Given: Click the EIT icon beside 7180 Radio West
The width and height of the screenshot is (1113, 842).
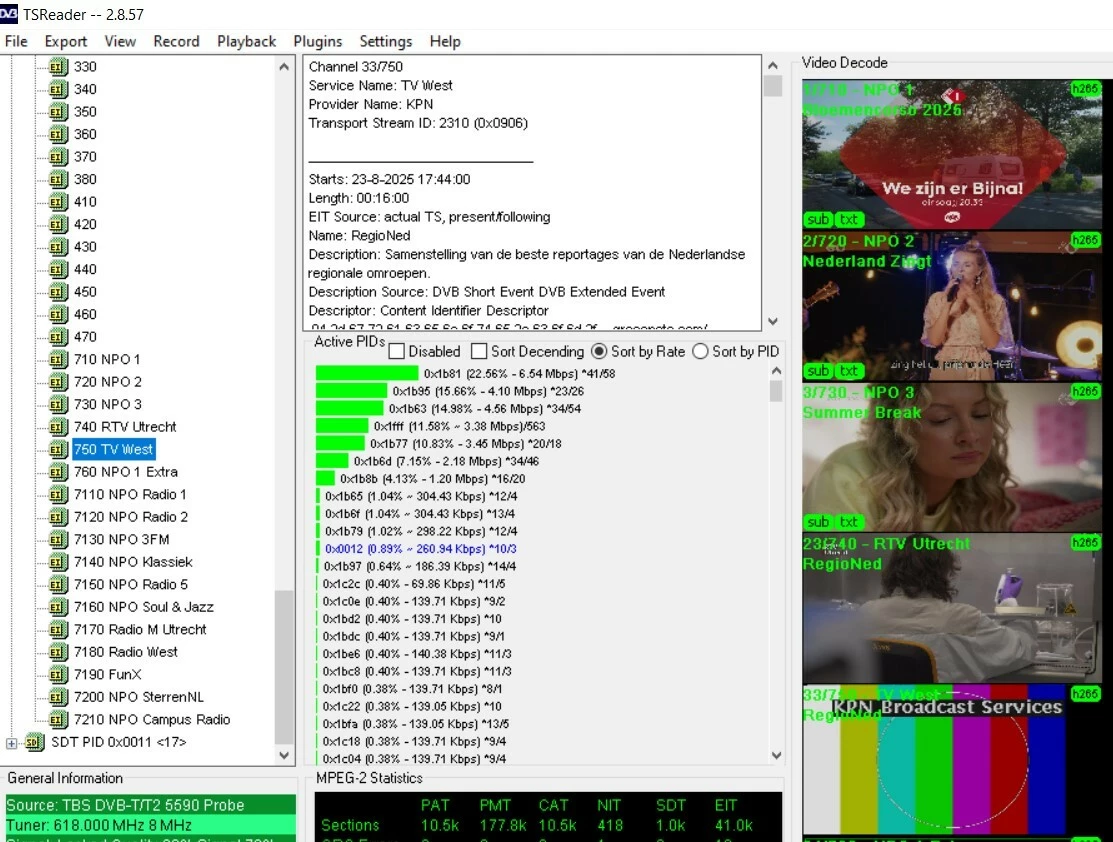Looking at the screenshot, I should [58, 652].
